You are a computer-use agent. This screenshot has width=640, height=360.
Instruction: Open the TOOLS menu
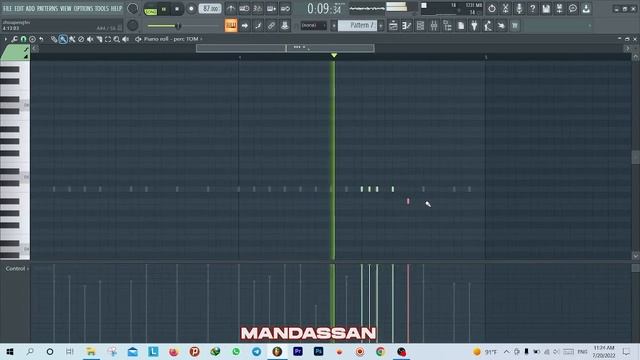[x=102, y=8]
